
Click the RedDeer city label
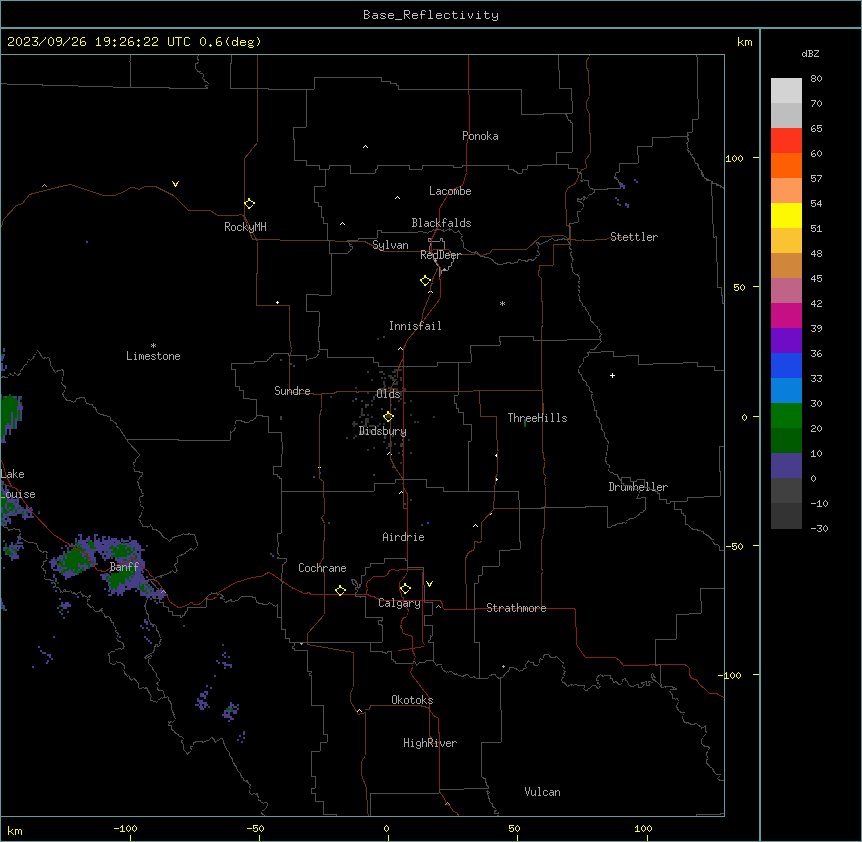(x=440, y=255)
